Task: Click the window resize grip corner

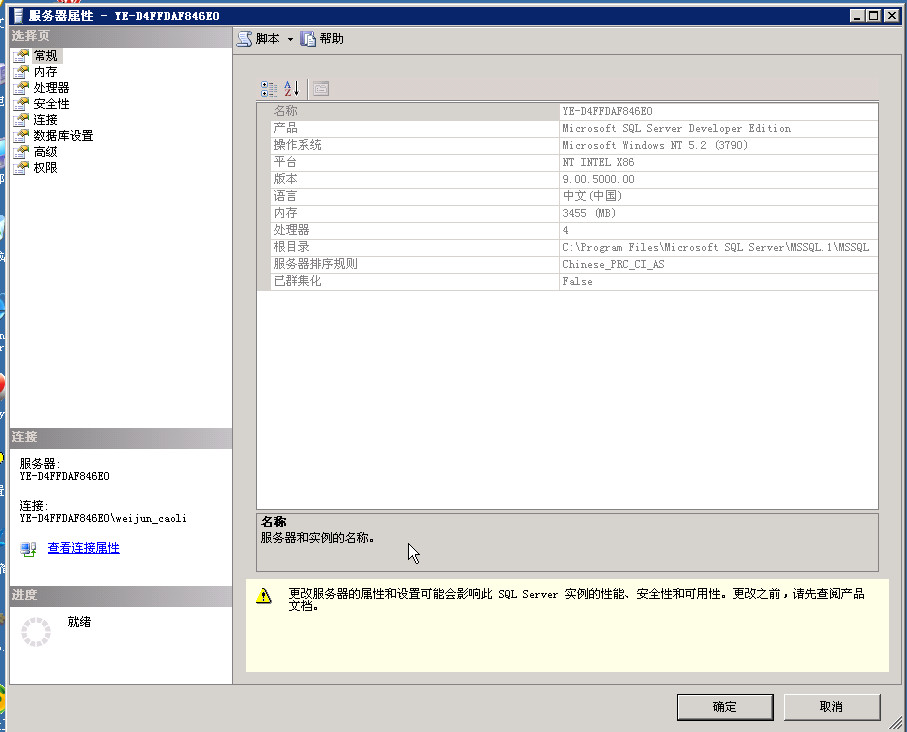Action: [x=895, y=722]
